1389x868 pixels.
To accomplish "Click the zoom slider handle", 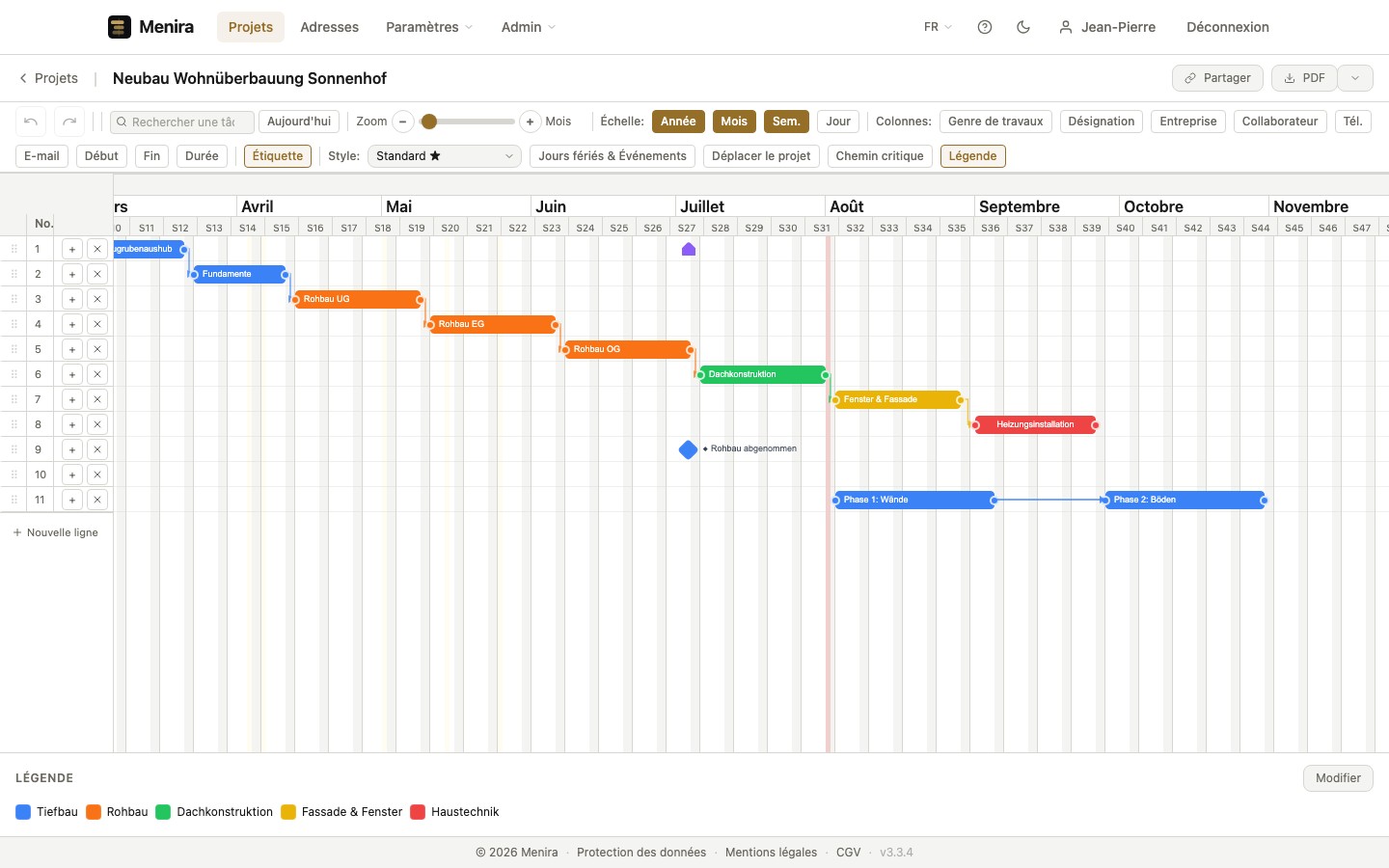I will (429, 122).
